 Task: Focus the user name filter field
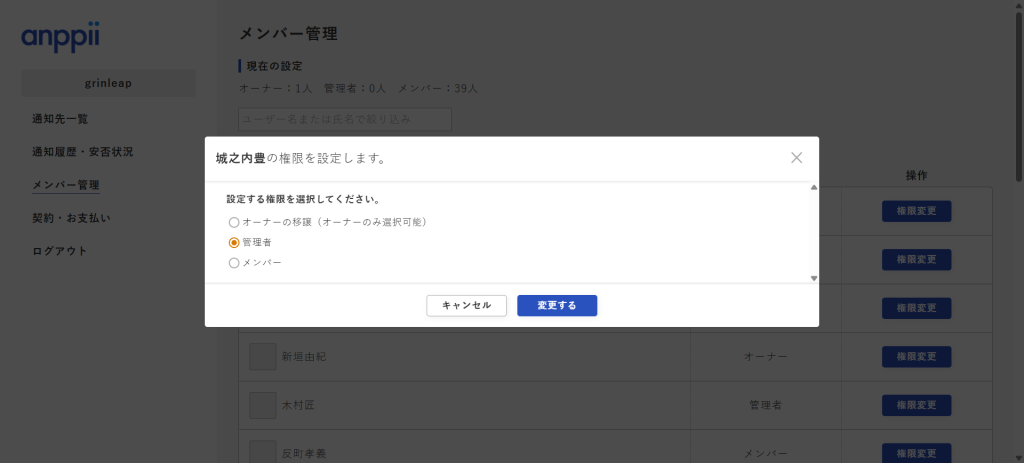345,119
